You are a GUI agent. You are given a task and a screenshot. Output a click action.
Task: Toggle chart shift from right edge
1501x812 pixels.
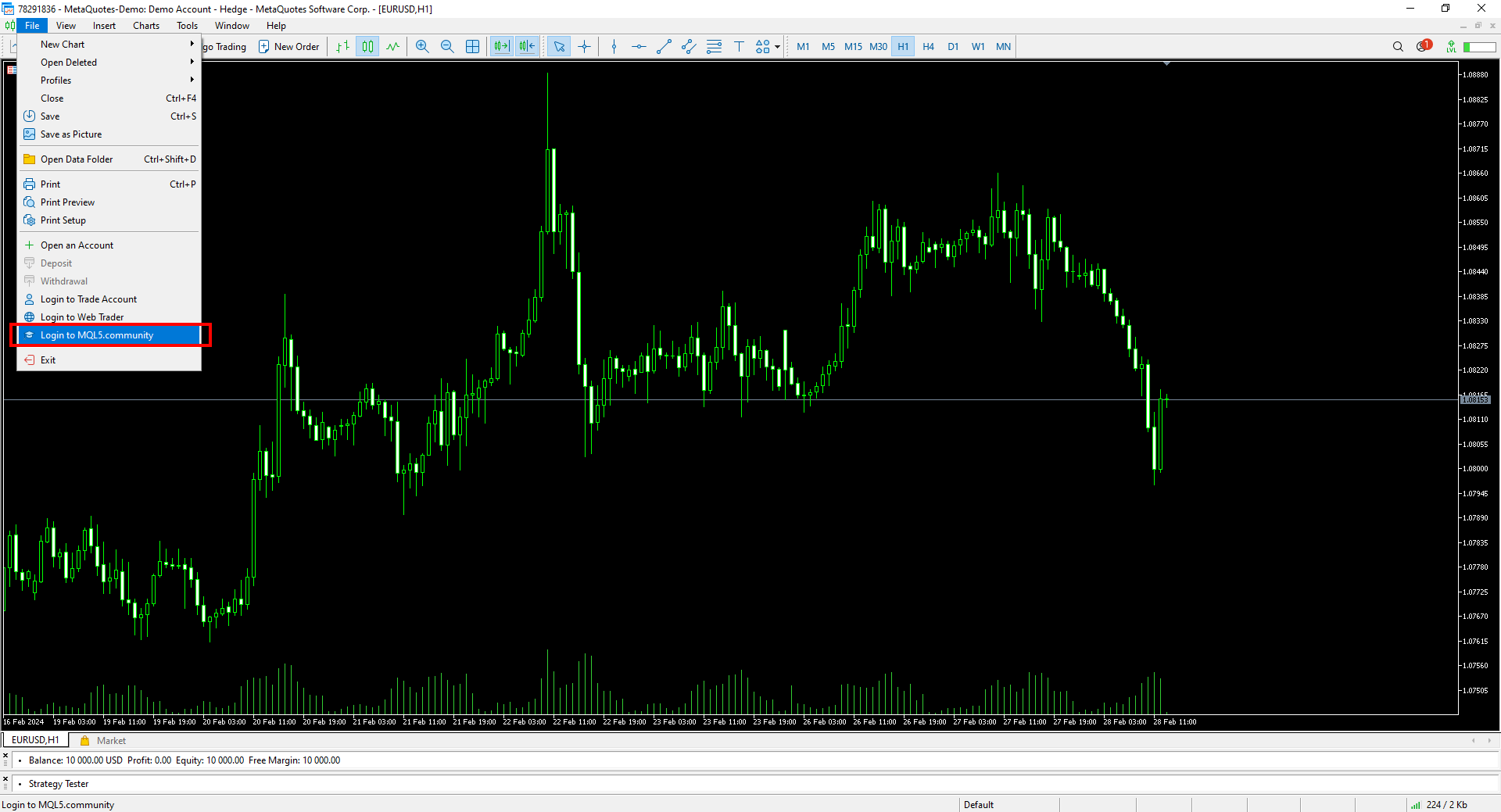(x=527, y=47)
